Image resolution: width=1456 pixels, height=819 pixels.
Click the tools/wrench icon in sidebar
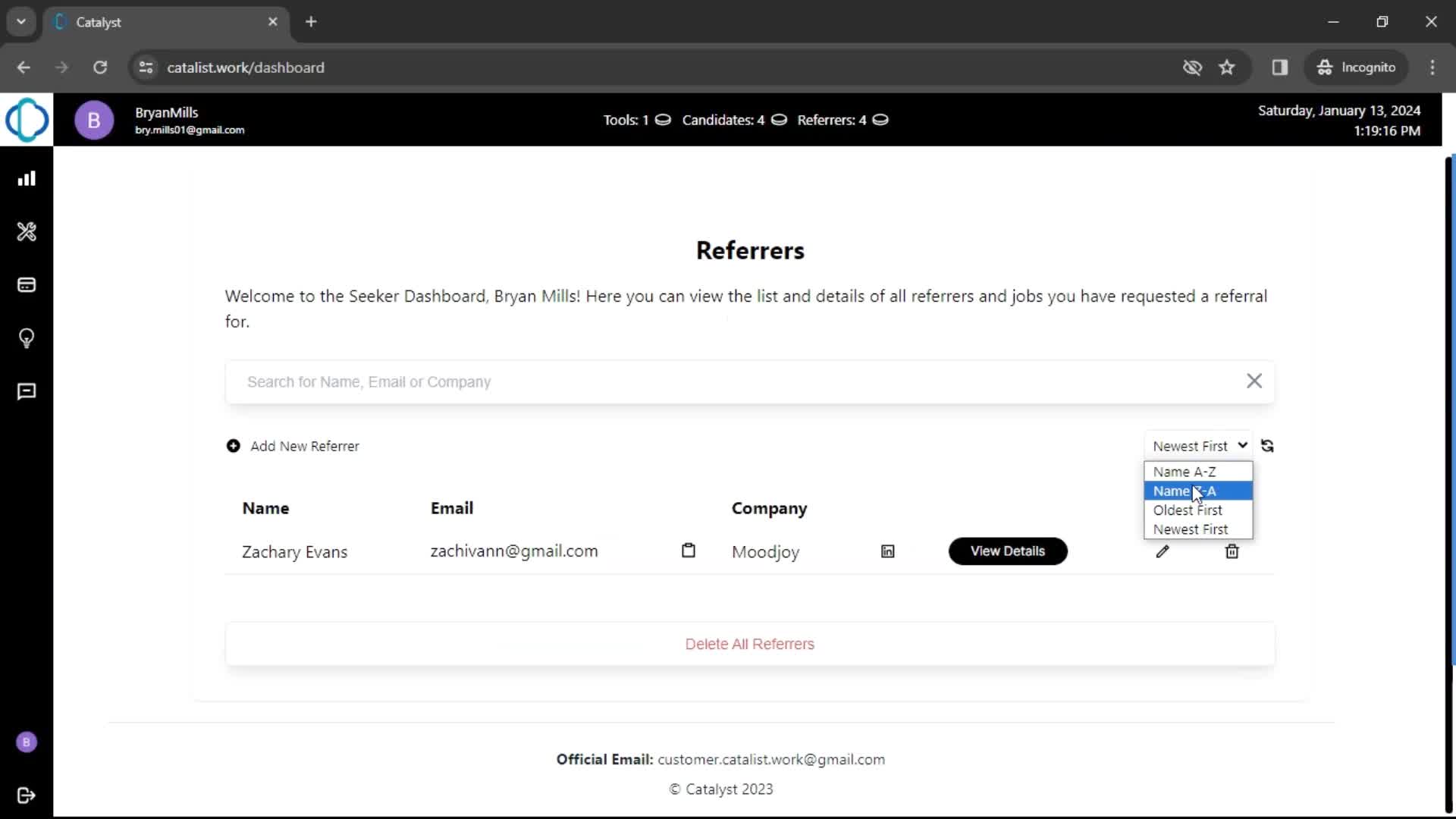(x=27, y=231)
